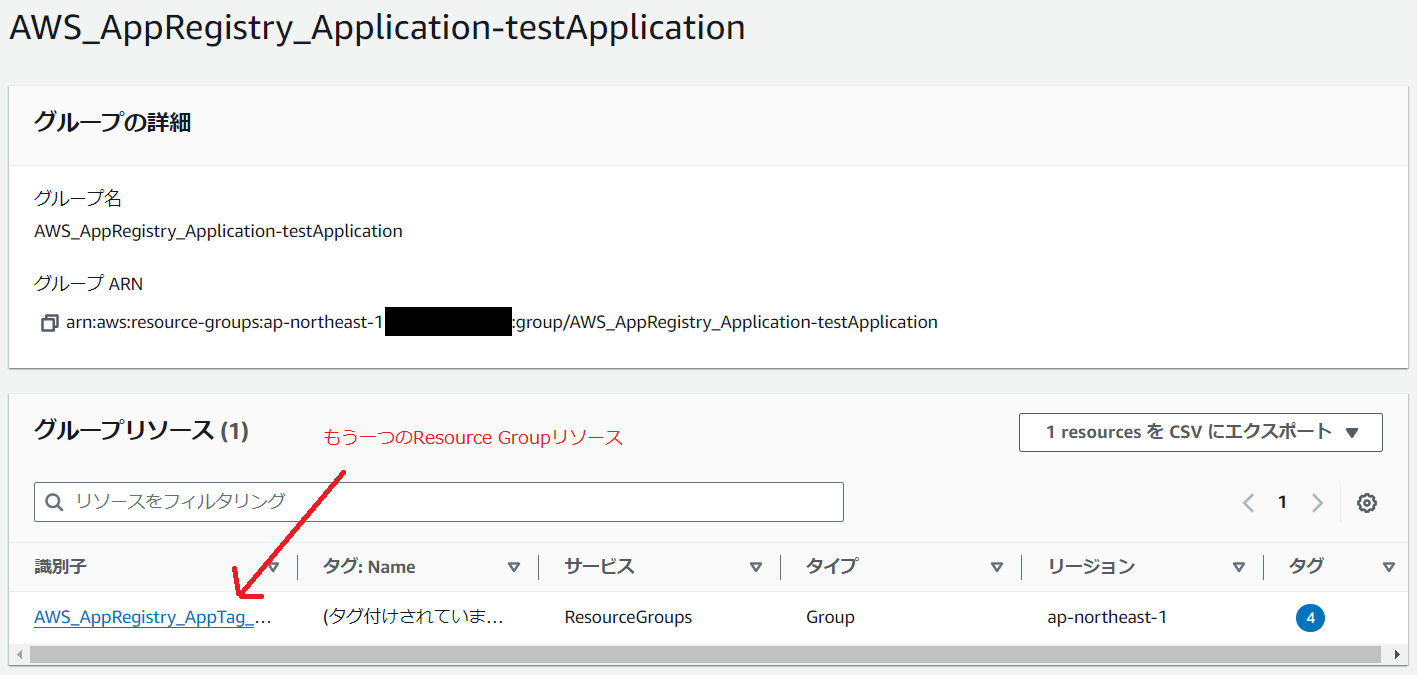Screen dimensions: 1417x675
Task: Click the ap-northeast-1 region cell
Action: coord(1107,617)
